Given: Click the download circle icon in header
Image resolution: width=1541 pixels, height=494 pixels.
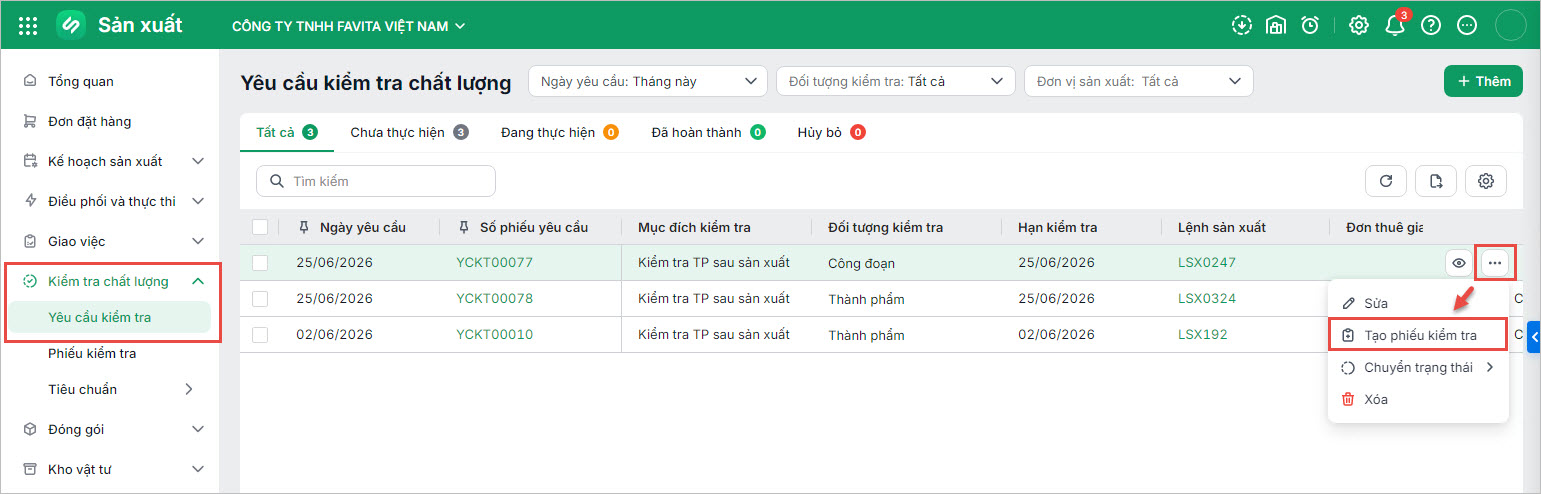Looking at the screenshot, I should coord(1242,26).
